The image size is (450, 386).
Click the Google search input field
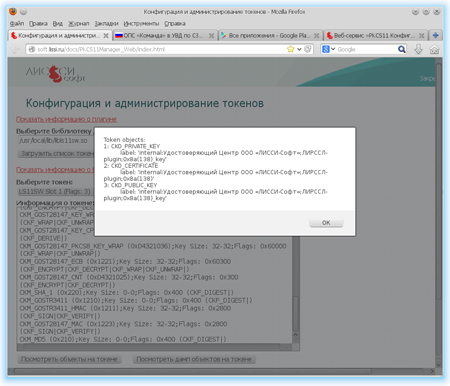pos(366,49)
